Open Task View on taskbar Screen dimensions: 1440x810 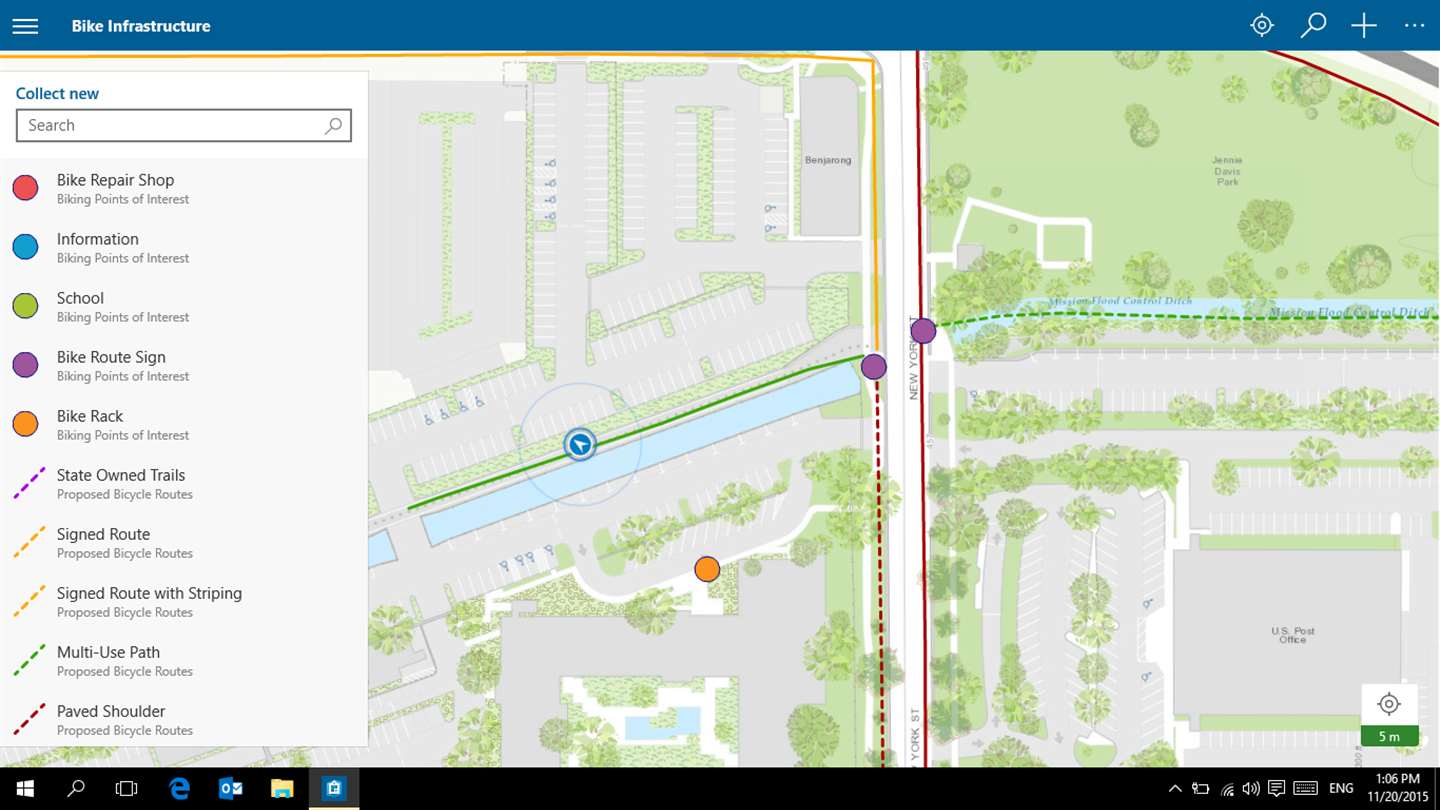[126, 789]
